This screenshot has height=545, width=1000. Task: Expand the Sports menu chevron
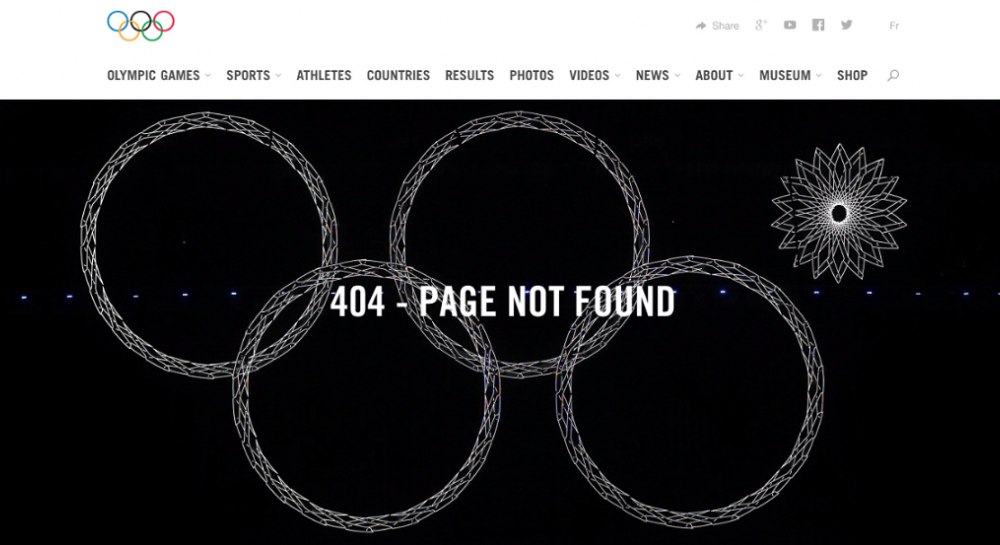coord(278,75)
